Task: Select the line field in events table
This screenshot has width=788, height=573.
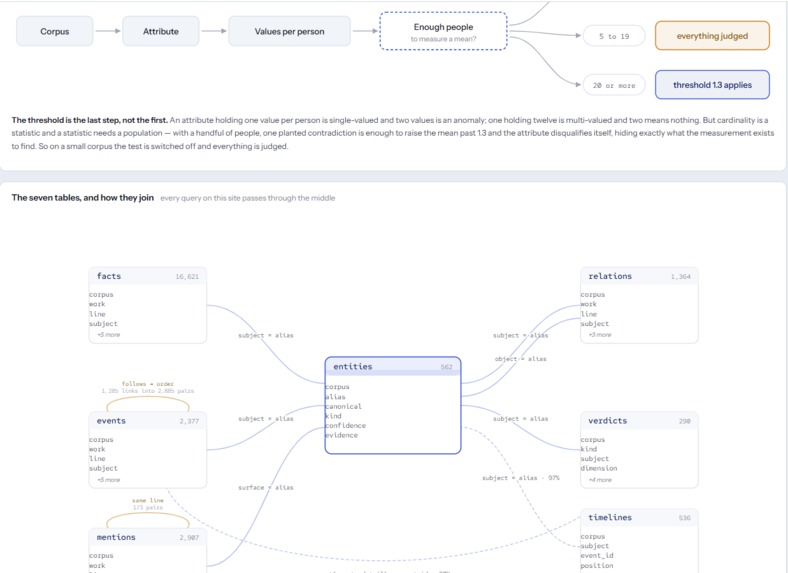Action: click(97, 458)
